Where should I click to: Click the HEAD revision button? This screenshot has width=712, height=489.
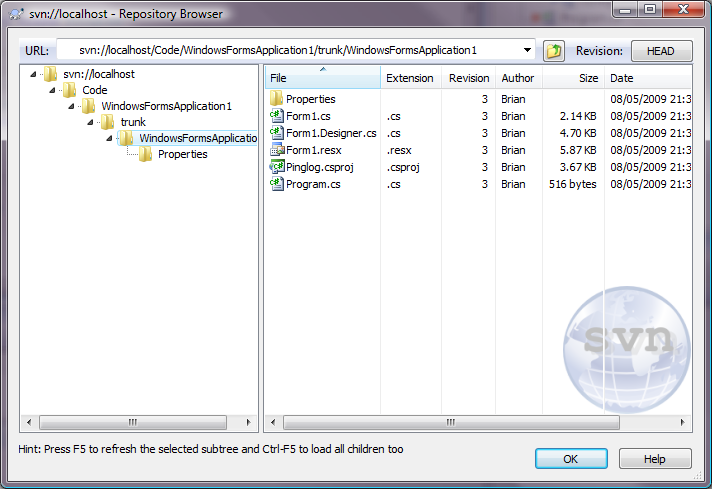(662, 51)
